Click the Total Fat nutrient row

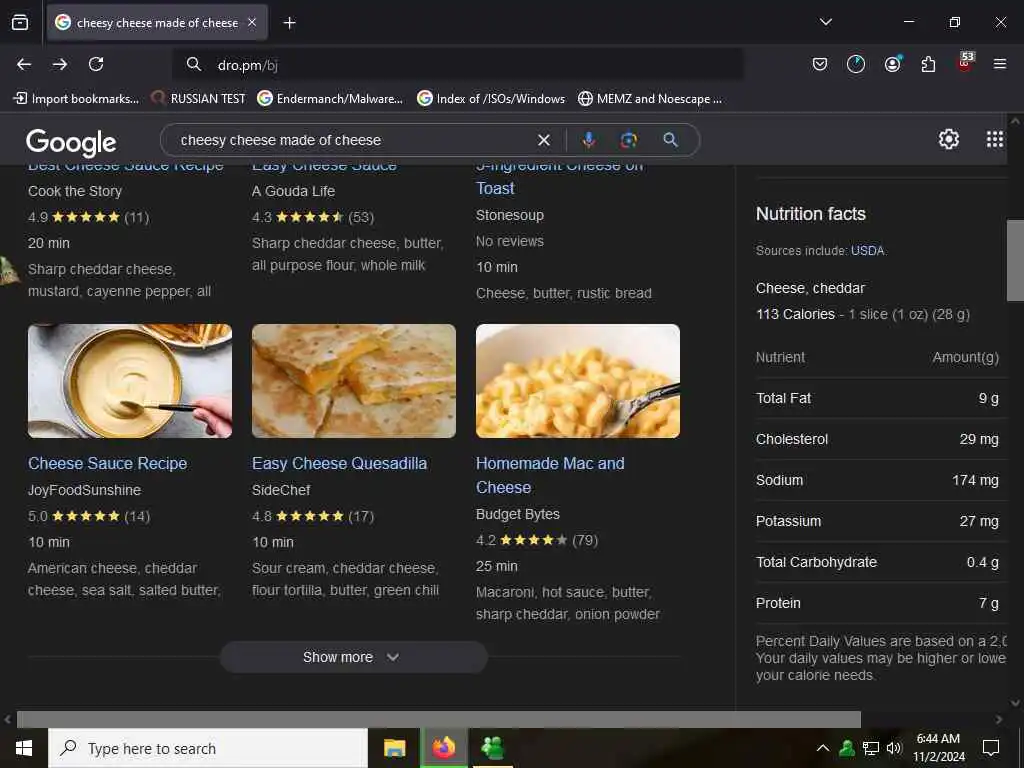point(877,398)
